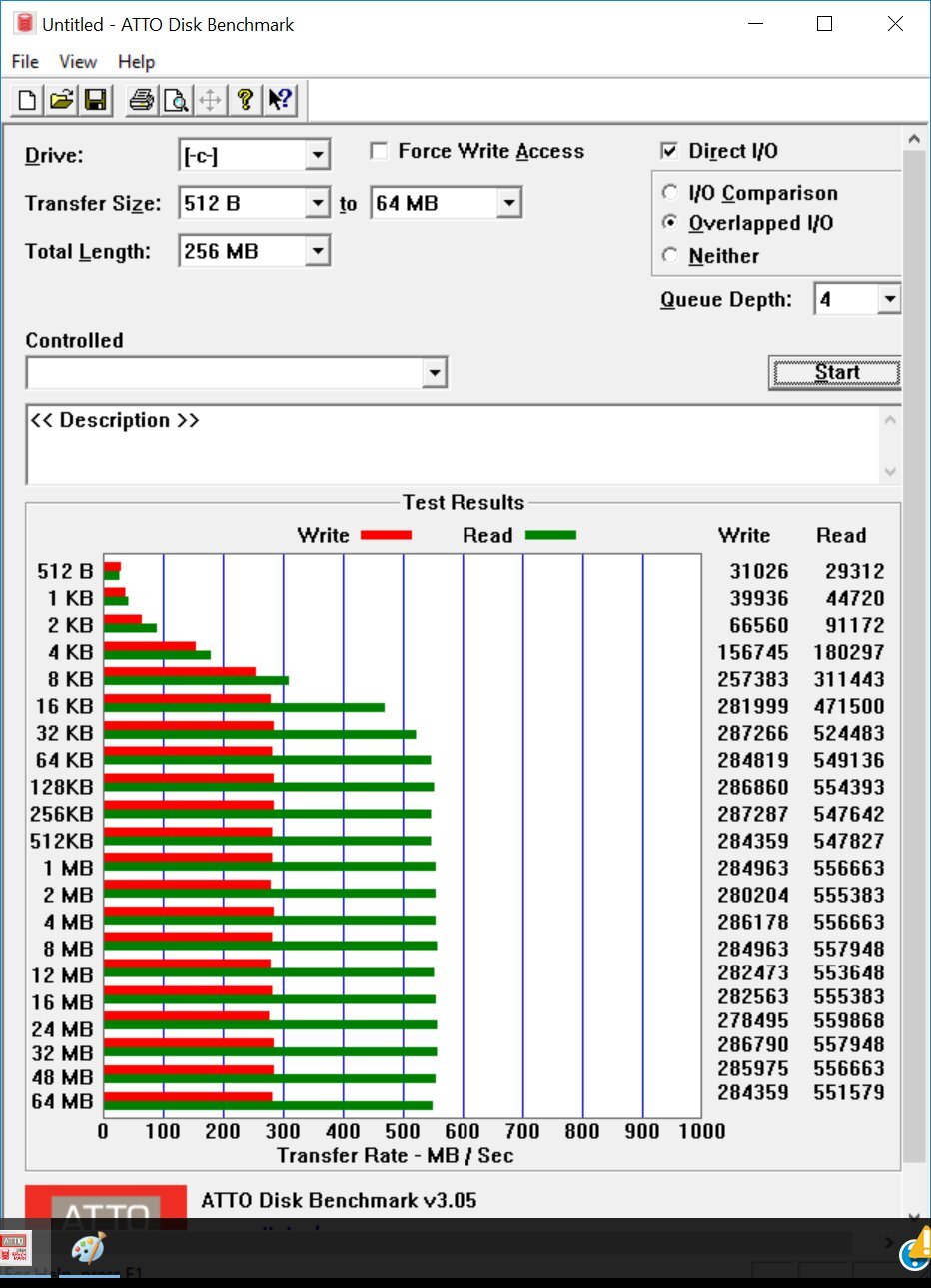Viewport: 931px width, 1288px height.
Task: Activate the context help pointer icon
Action: (279, 100)
